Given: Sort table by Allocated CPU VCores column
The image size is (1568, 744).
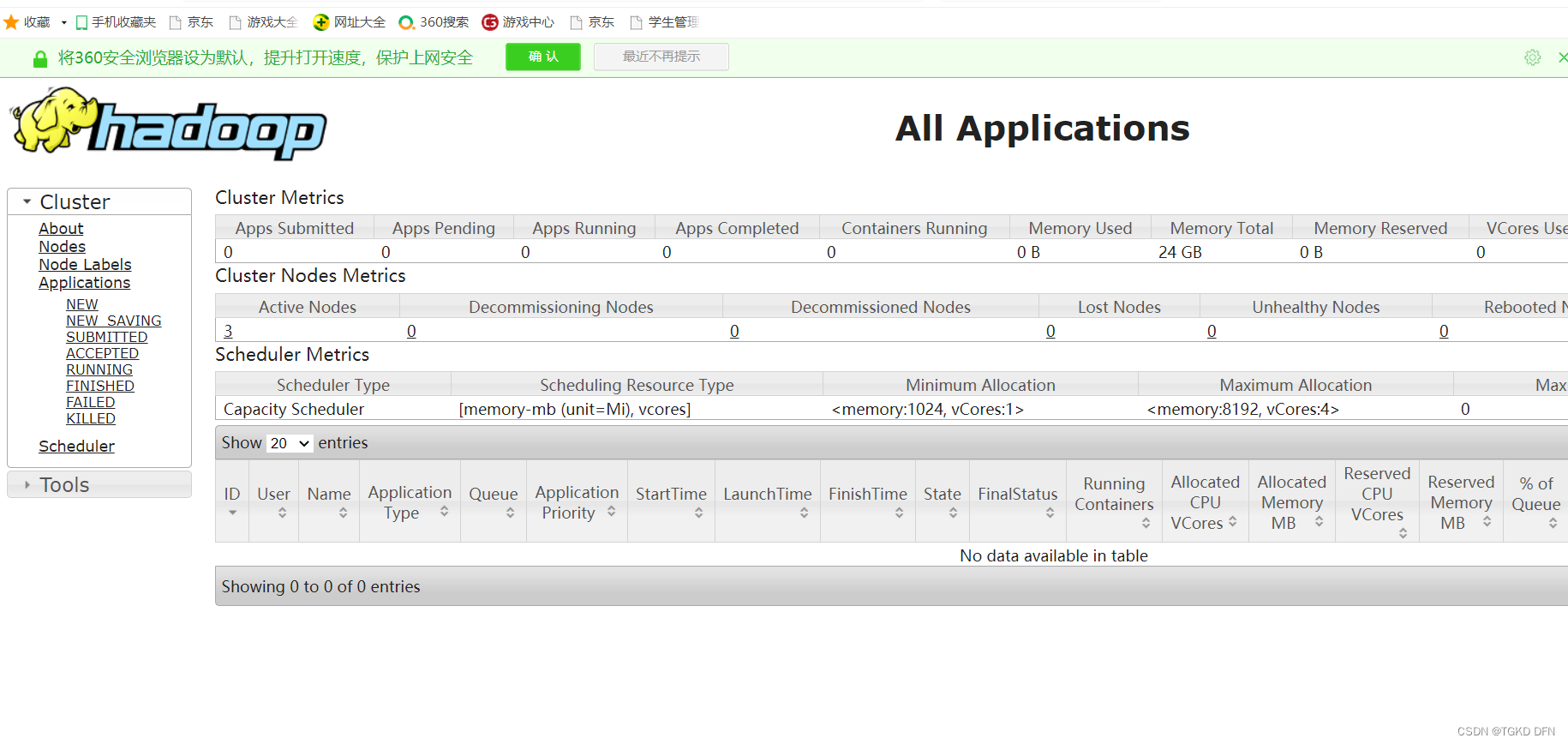Looking at the screenshot, I should click(1233, 521).
